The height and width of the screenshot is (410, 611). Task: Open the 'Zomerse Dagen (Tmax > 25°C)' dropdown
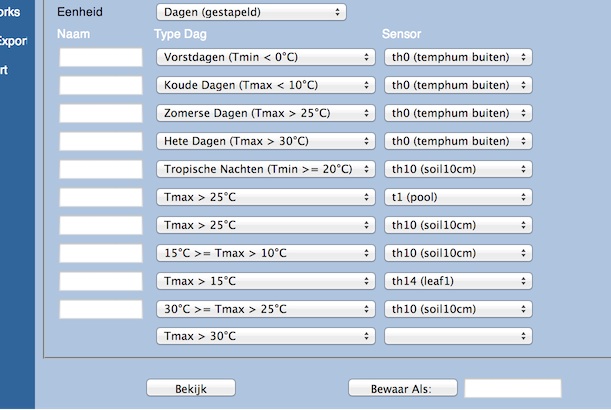pyautogui.click(x=265, y=114)
